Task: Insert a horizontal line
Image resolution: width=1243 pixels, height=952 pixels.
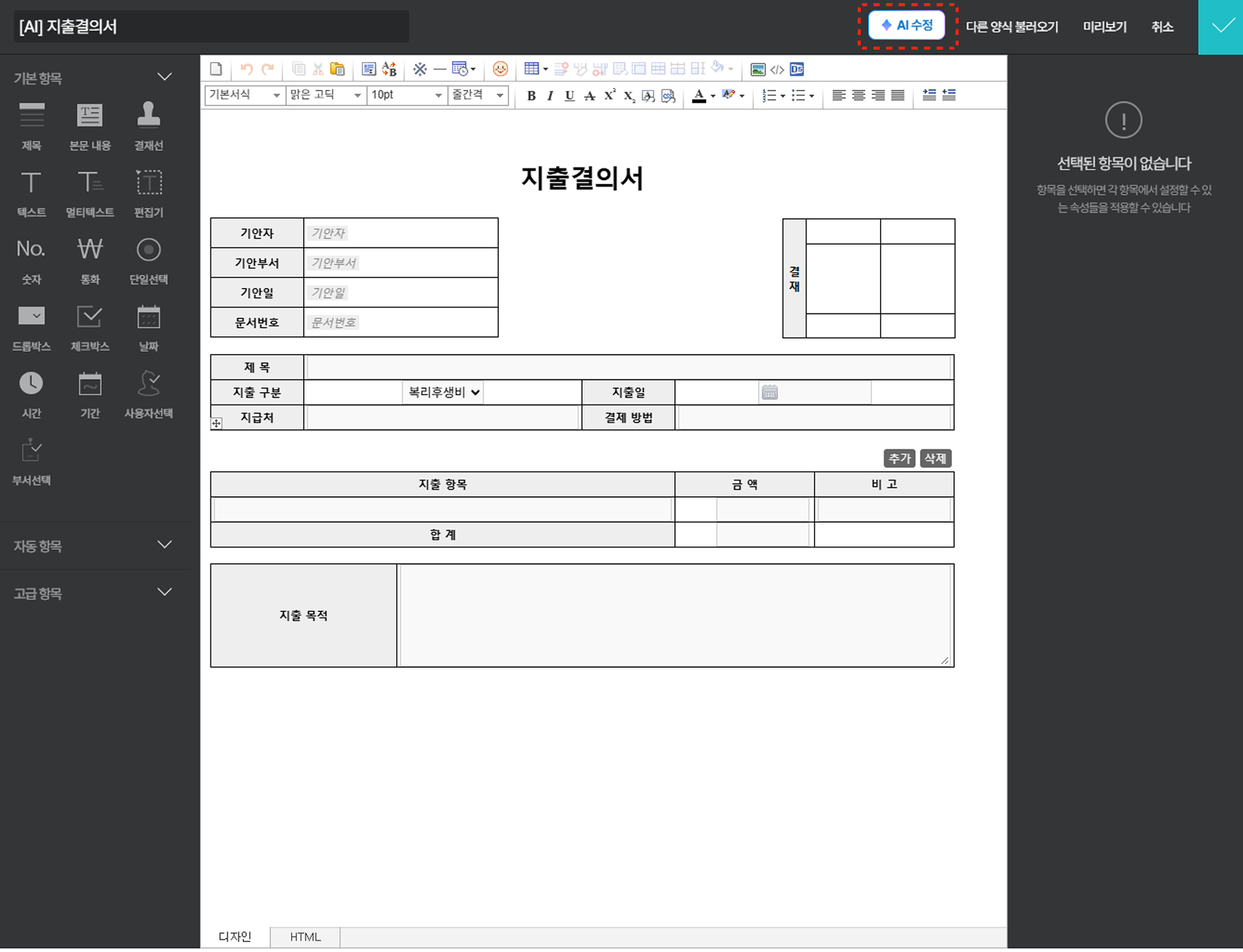Action: 440,69
